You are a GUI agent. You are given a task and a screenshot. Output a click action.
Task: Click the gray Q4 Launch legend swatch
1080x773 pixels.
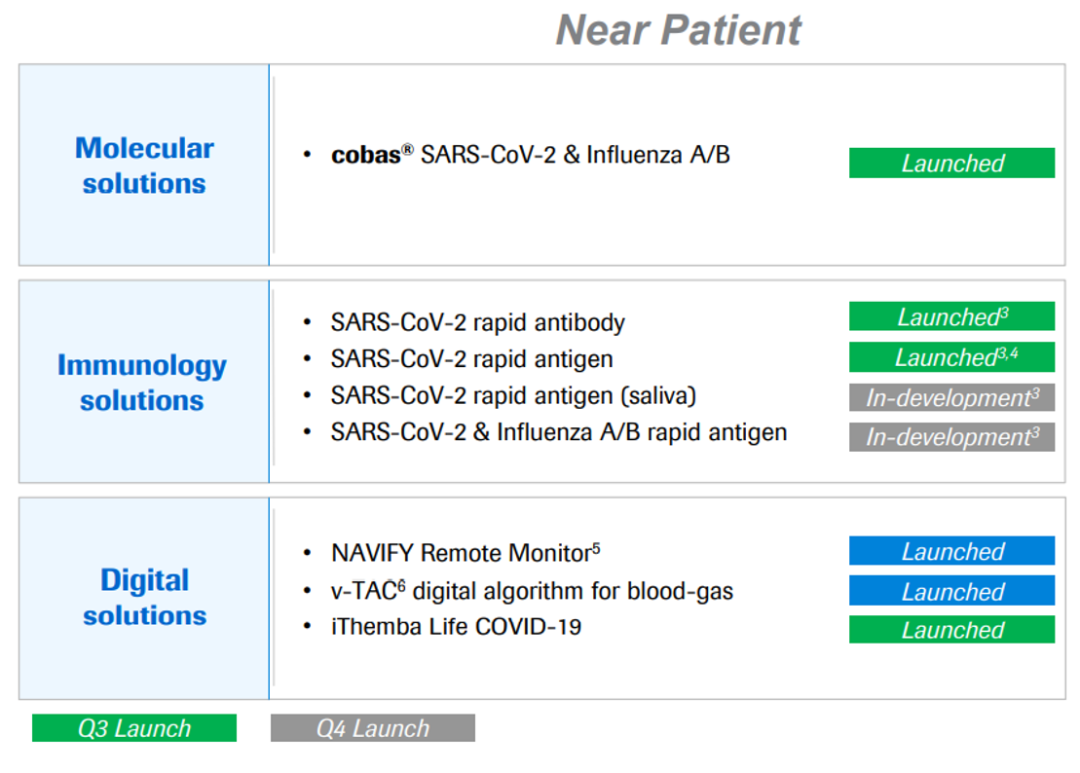tap(372, 728)
